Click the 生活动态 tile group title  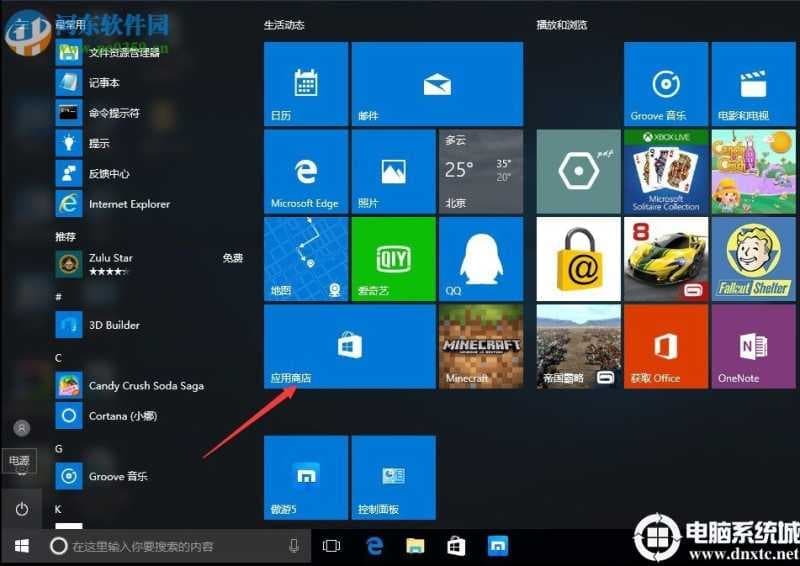[284, 25]
